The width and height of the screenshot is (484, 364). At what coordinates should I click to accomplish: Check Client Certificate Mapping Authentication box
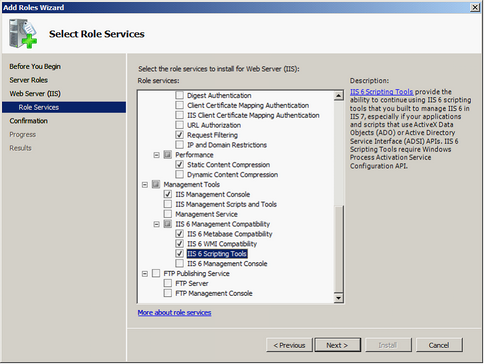coord(179,105)
